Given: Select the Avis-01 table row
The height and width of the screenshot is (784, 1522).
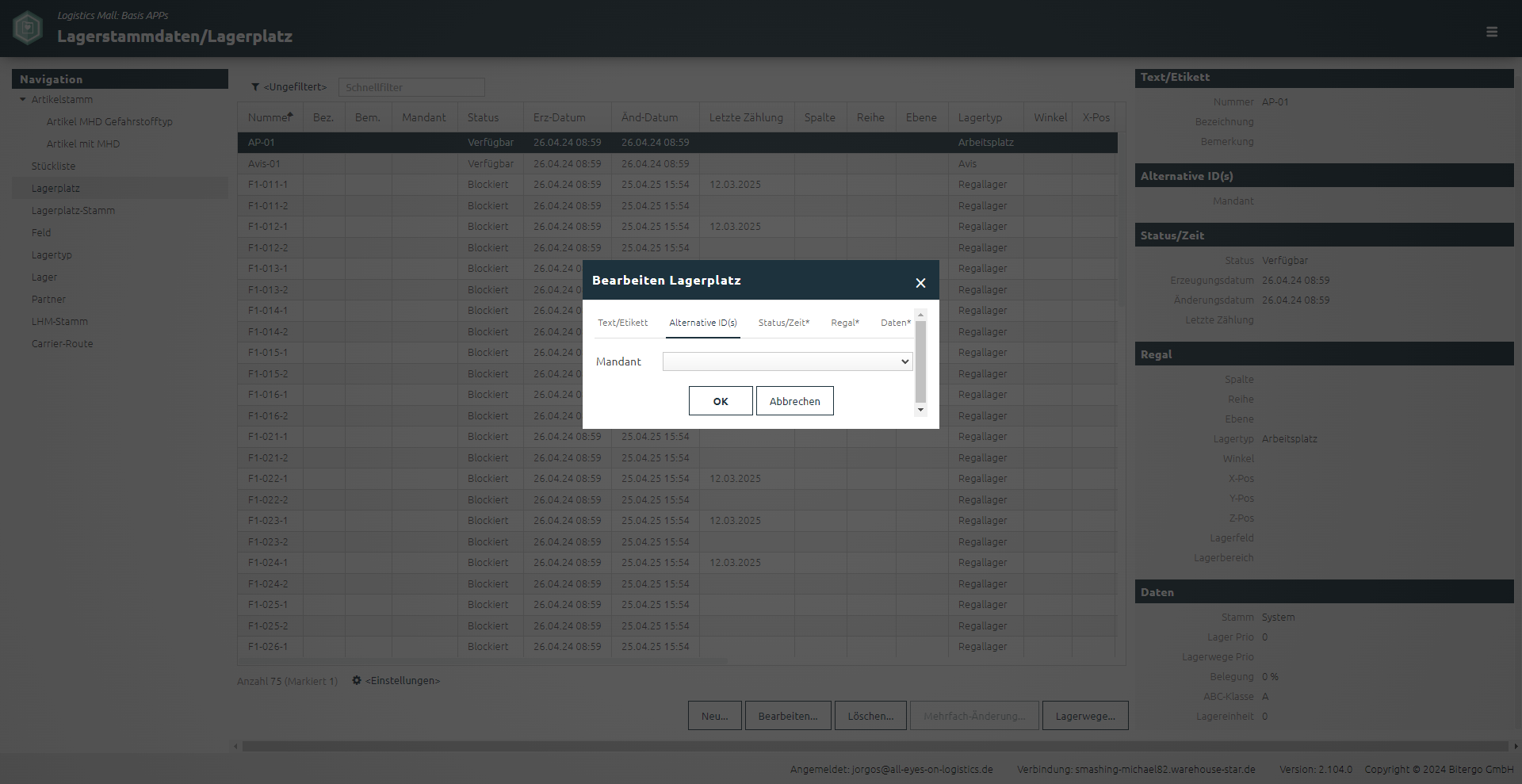Looking at the screenshot, I should coord(678,163).
